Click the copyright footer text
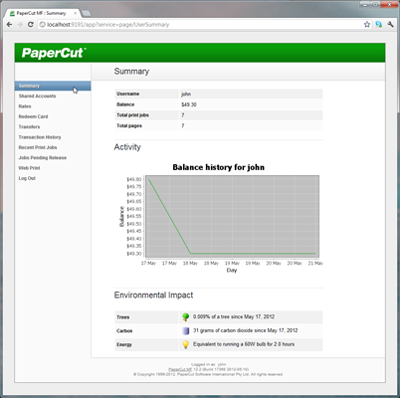The height and width of the screenshot is (398, 400). pos(208,374)
